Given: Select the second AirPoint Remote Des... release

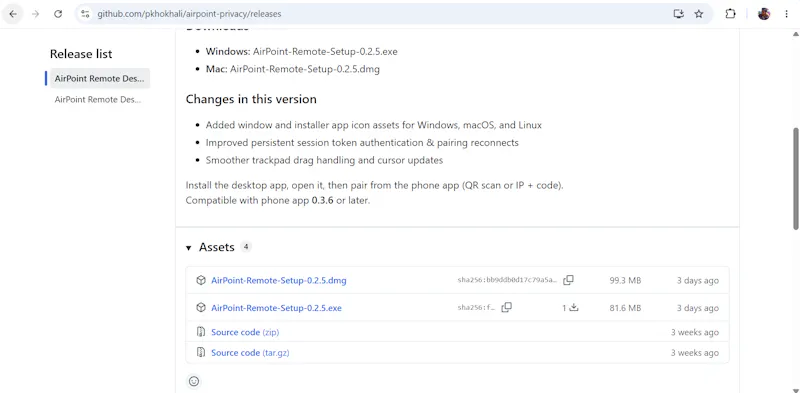Looking at the screenshot, I should pyautogui.click(x=98, y=100).
